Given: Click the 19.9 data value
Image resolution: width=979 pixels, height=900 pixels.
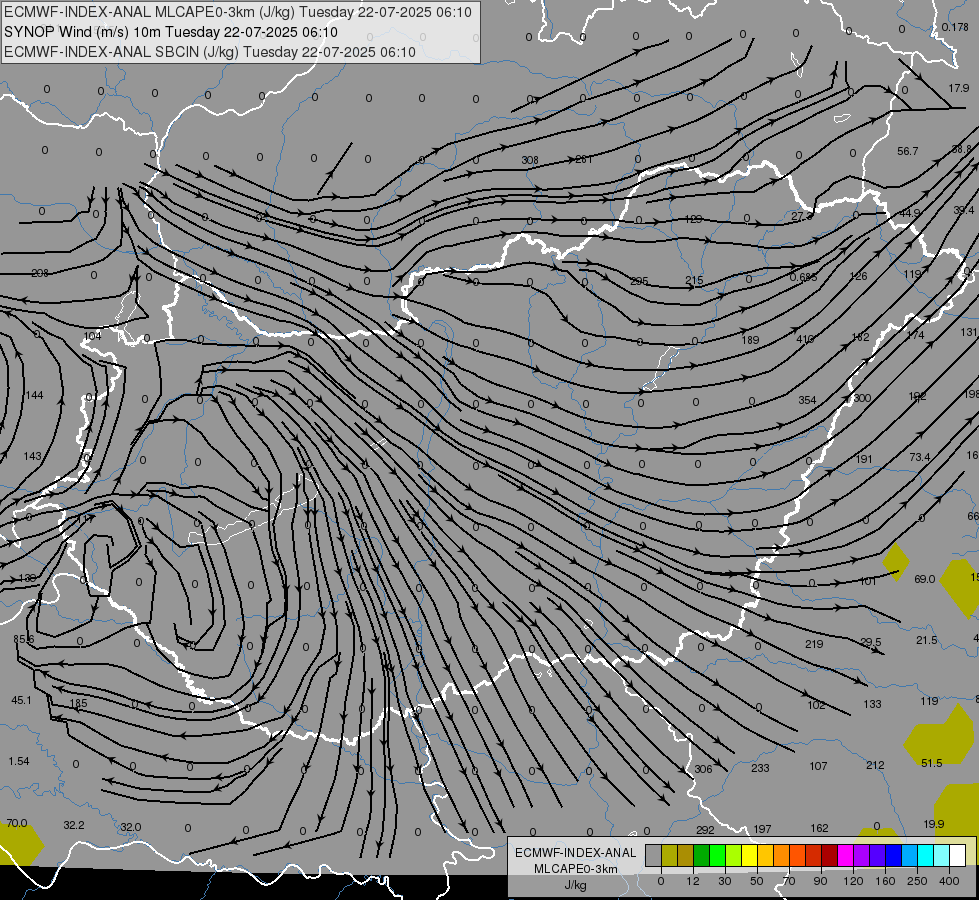Looking at the screenshot, I should (933, 824).
